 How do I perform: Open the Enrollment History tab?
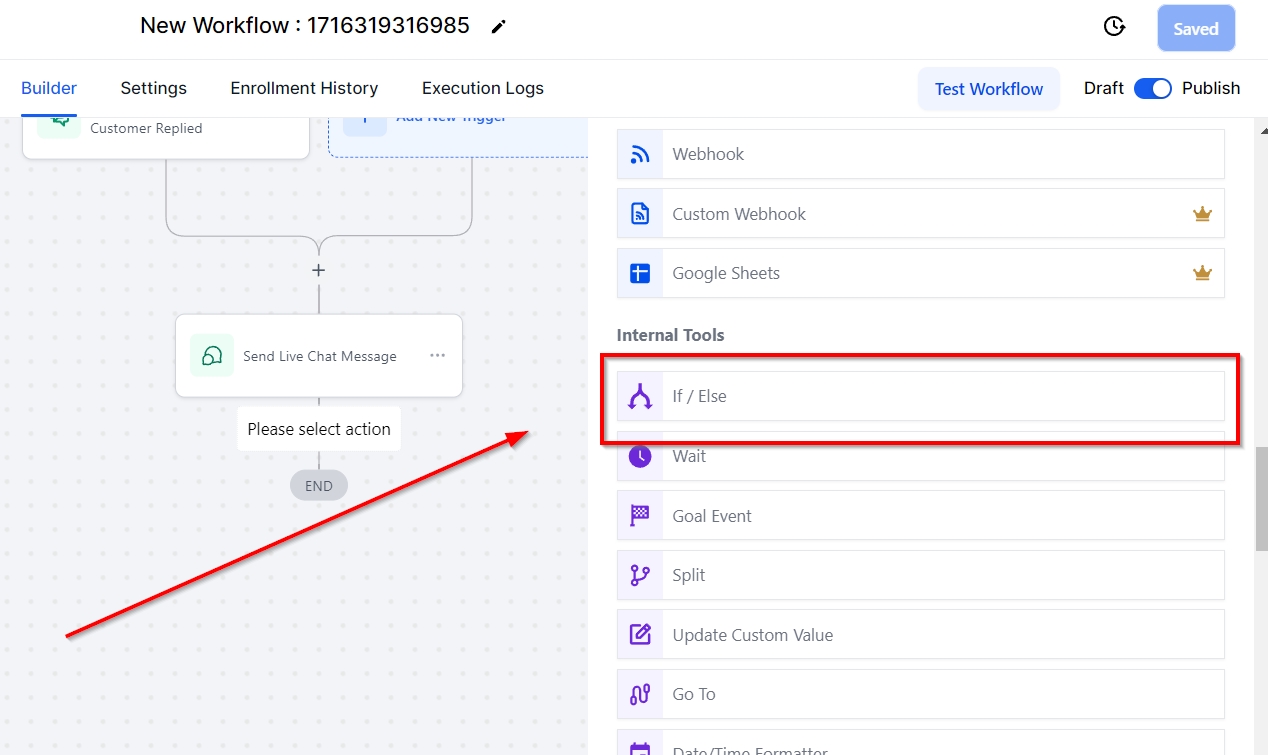click(304, 88)
